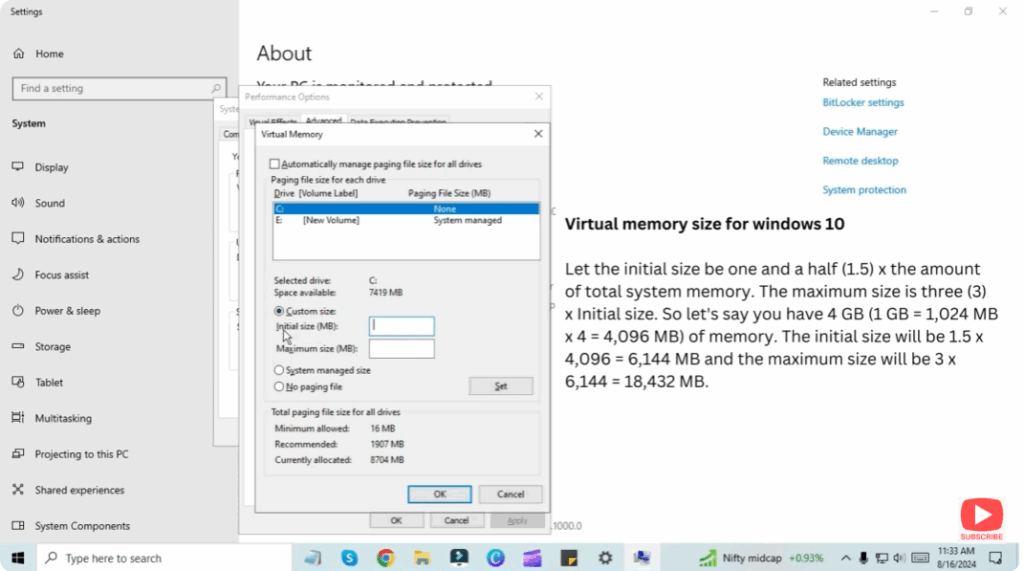Launch Google Chrome from the taskbar
The width and height of the screenshot is (1024, 571).
(x=385, y=558)
